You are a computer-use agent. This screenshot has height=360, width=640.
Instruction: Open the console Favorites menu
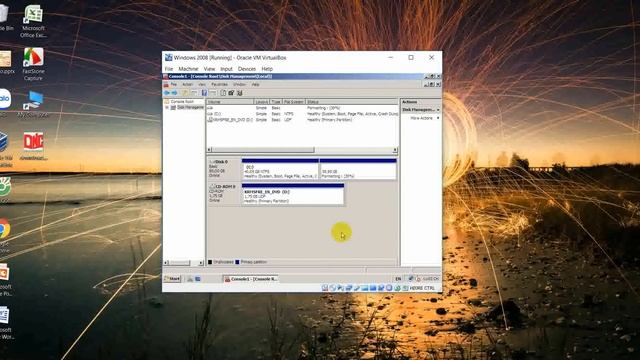[x=219, y=84]
